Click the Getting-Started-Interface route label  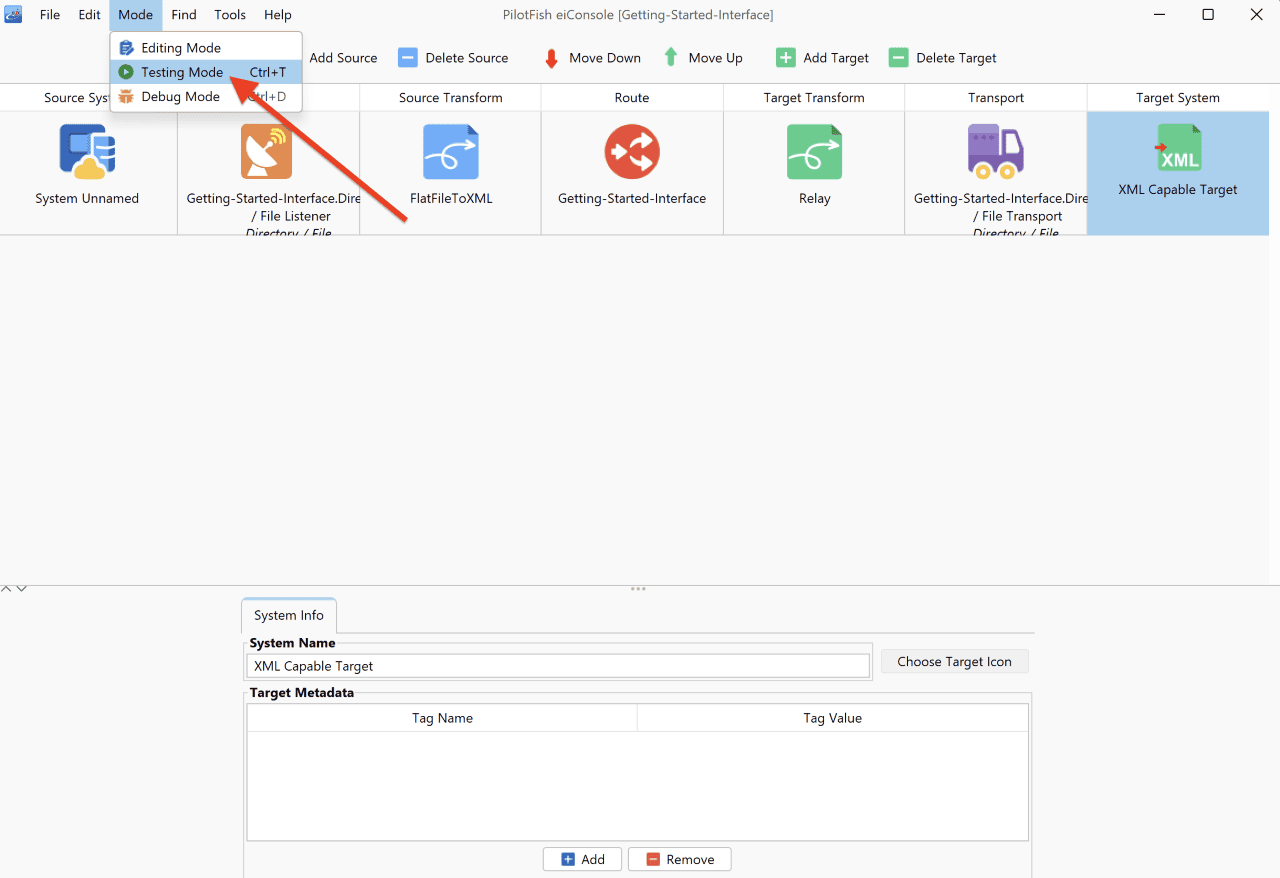pyautogui.click(x=632, y=198)
